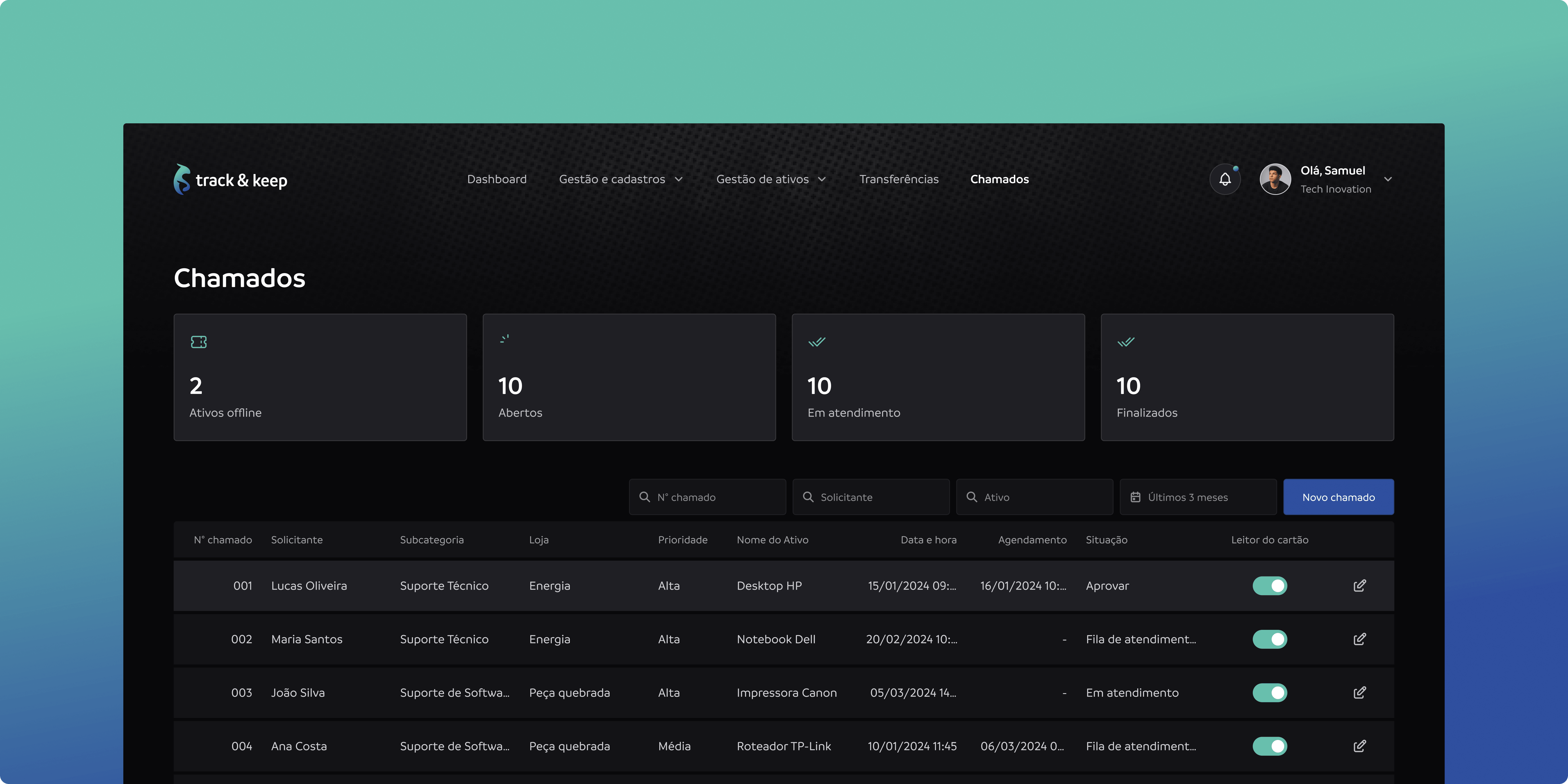This screenshot has height=784, width=1568.
Task: Click the Chamados page heading
Action: tap(239, 278)
